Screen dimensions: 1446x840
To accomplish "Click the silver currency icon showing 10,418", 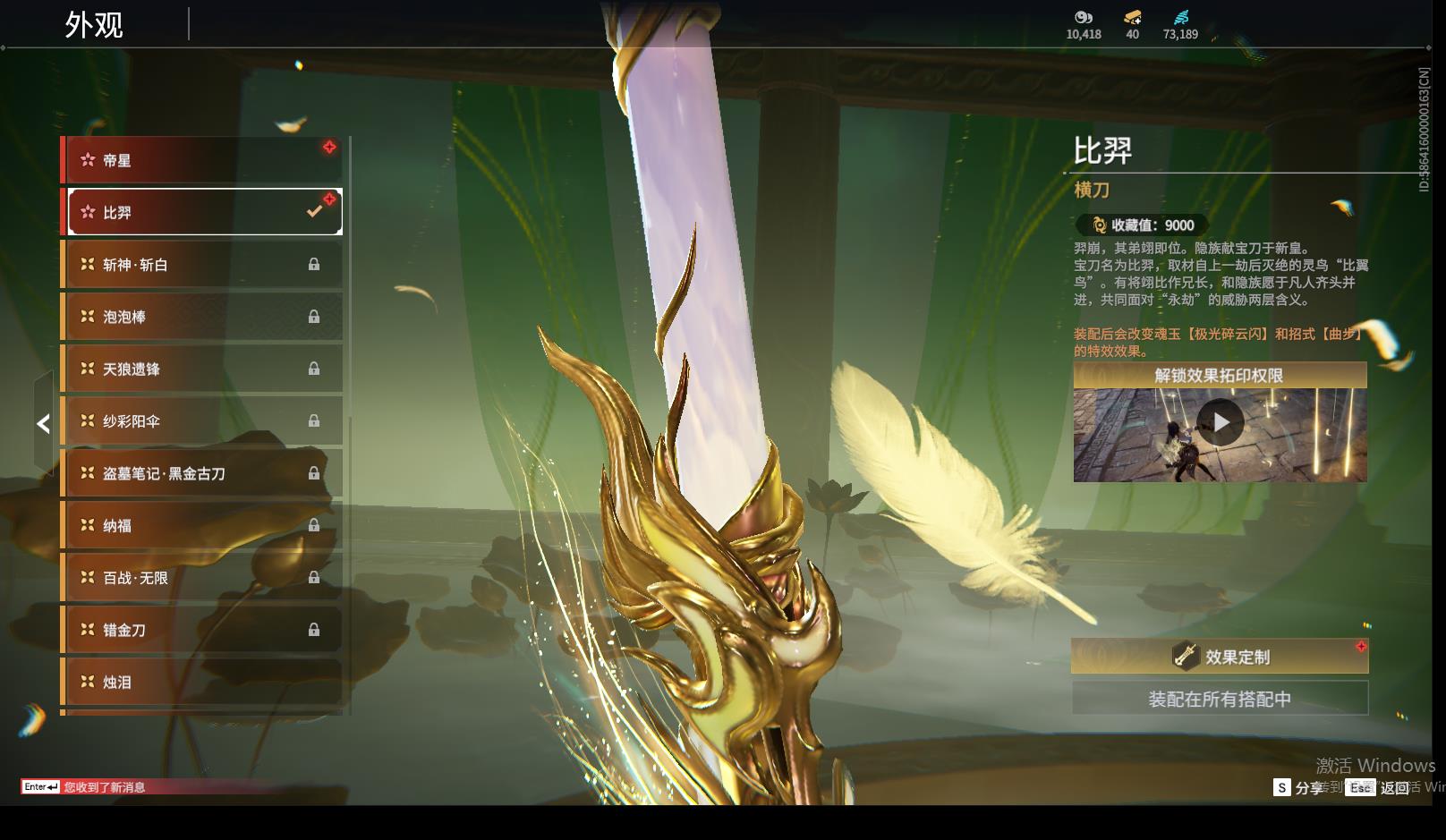I will 1084,17.
